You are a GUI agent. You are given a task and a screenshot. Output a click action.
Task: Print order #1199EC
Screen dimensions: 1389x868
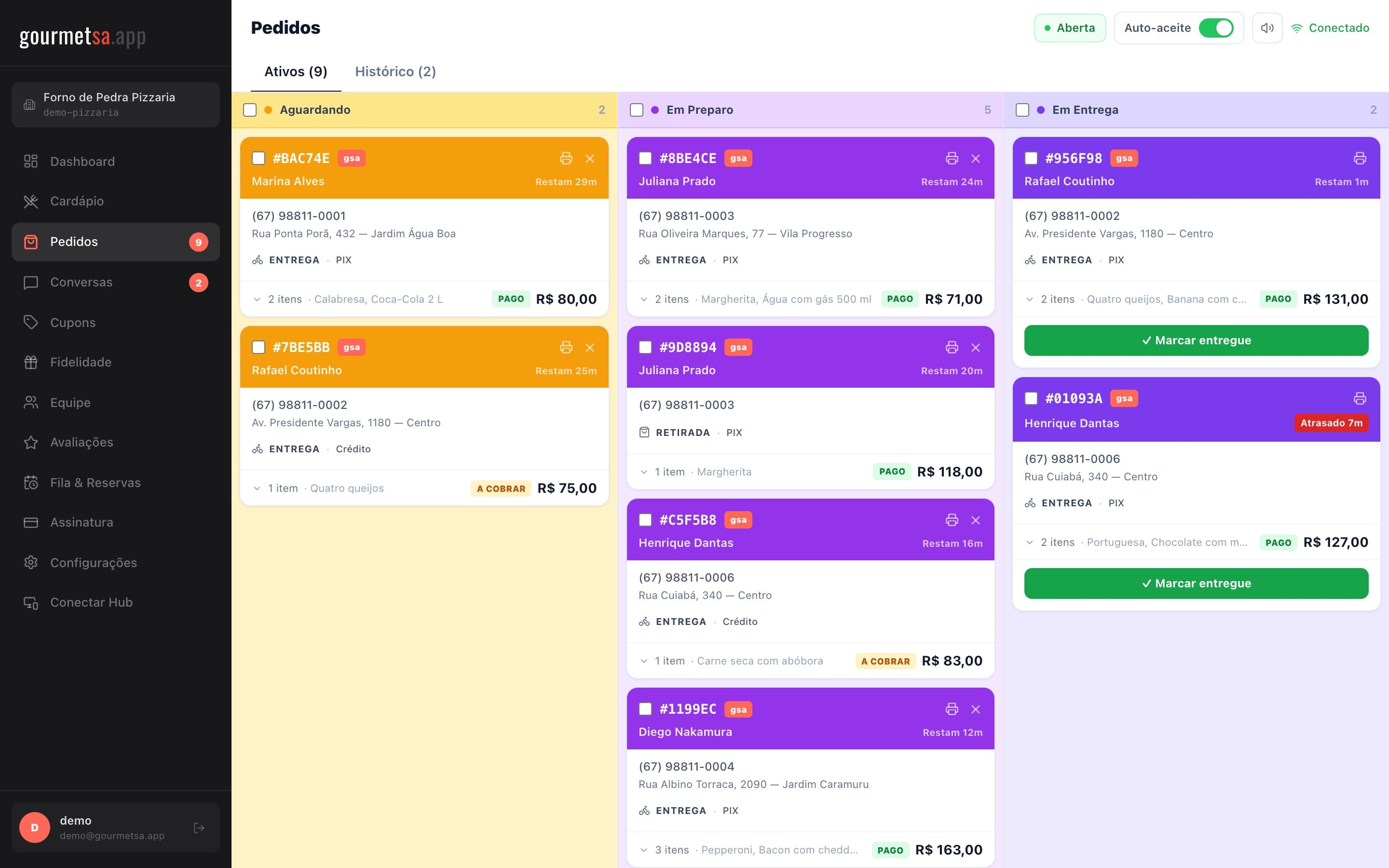(952, 709)
